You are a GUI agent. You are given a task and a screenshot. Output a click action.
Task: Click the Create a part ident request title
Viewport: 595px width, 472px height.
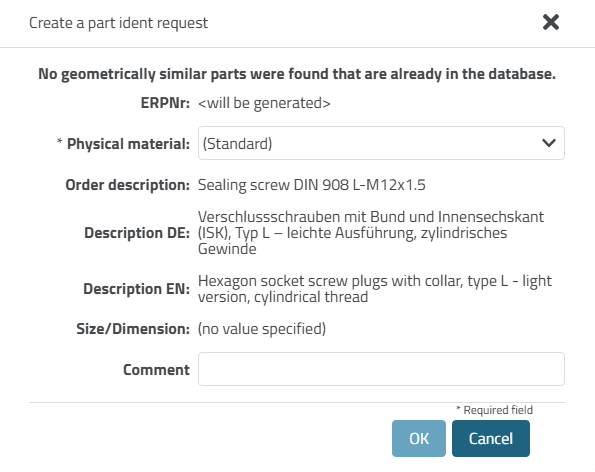118,23
